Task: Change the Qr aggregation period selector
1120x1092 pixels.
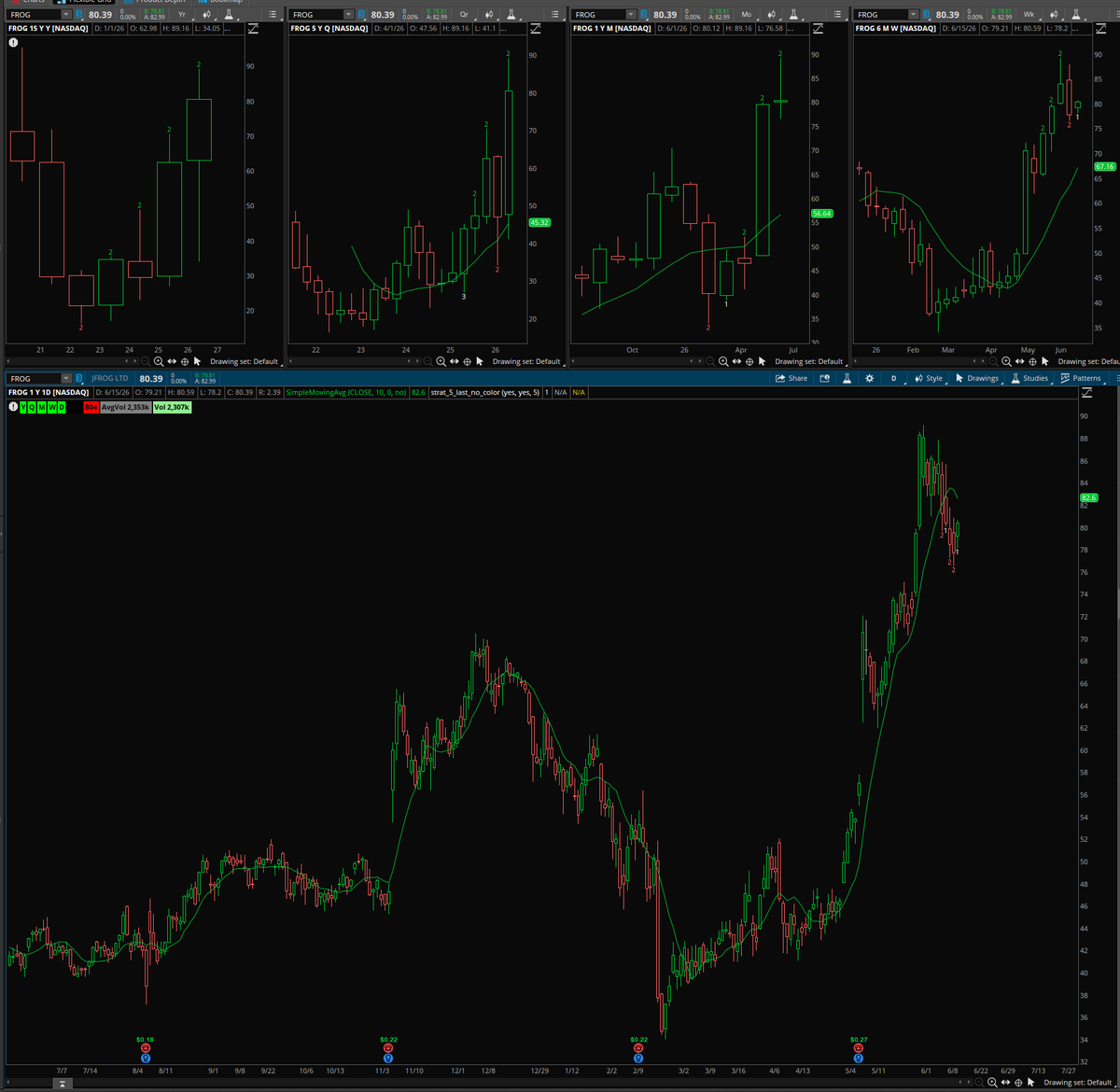Action: (x=464, y=15)
